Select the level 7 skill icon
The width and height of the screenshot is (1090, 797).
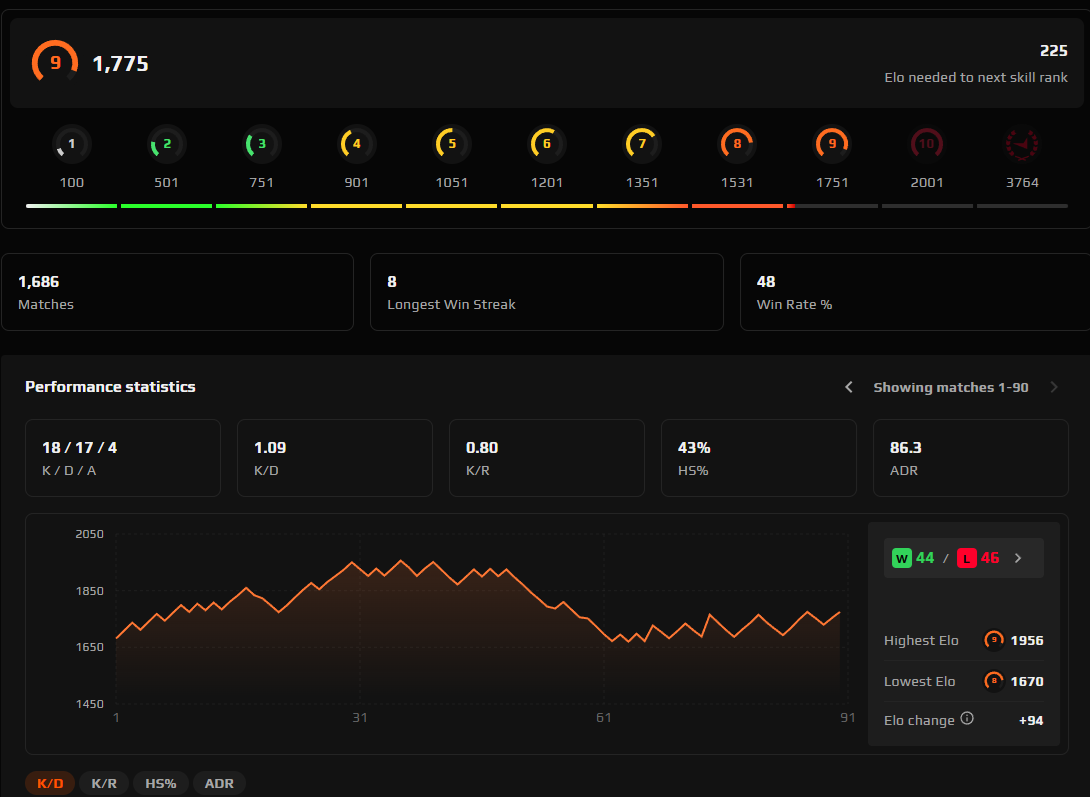pyautogui.click(x=642, y=145)
